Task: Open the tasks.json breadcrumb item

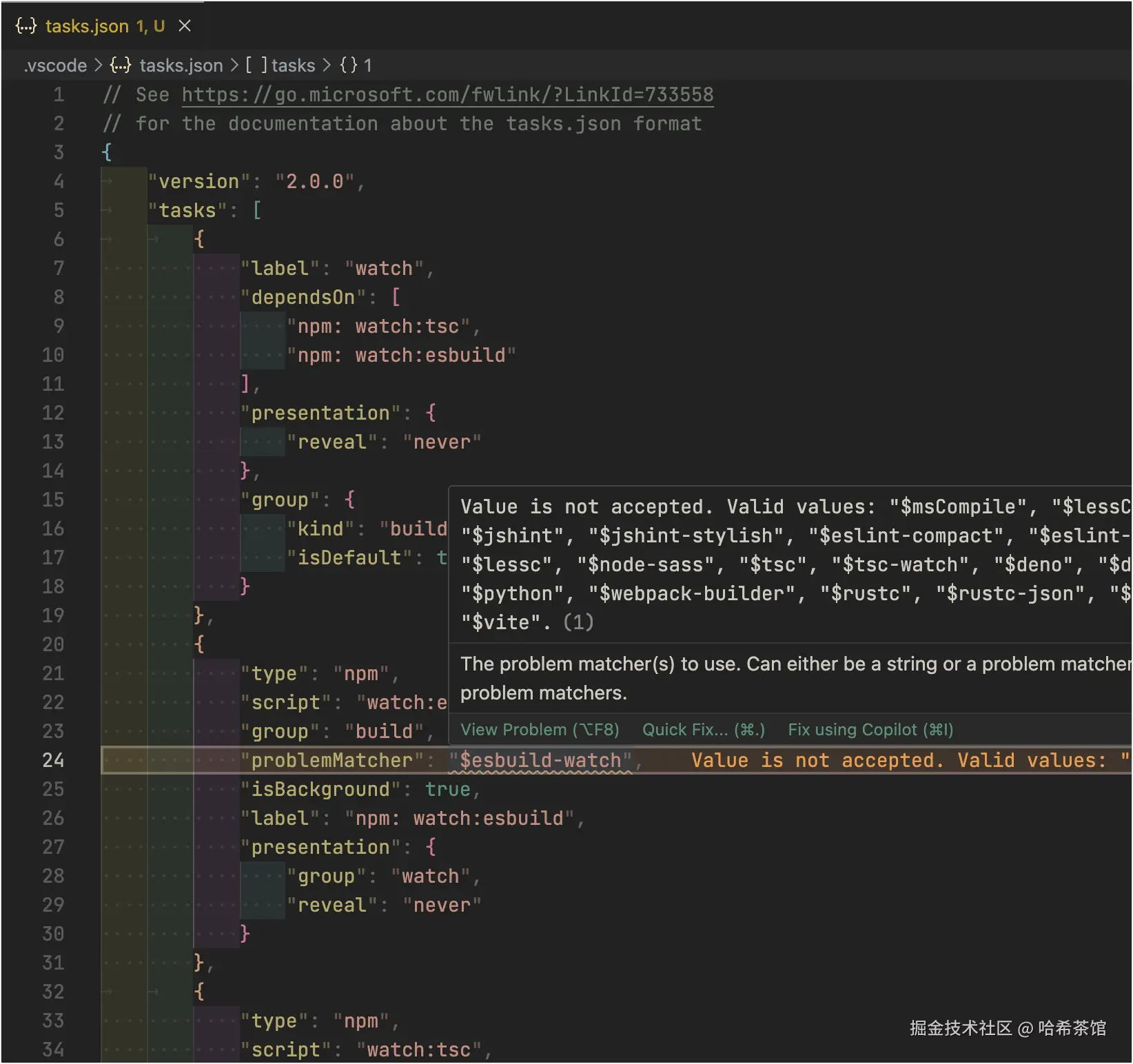Action: pyautogui.click(x=181, y=65)
